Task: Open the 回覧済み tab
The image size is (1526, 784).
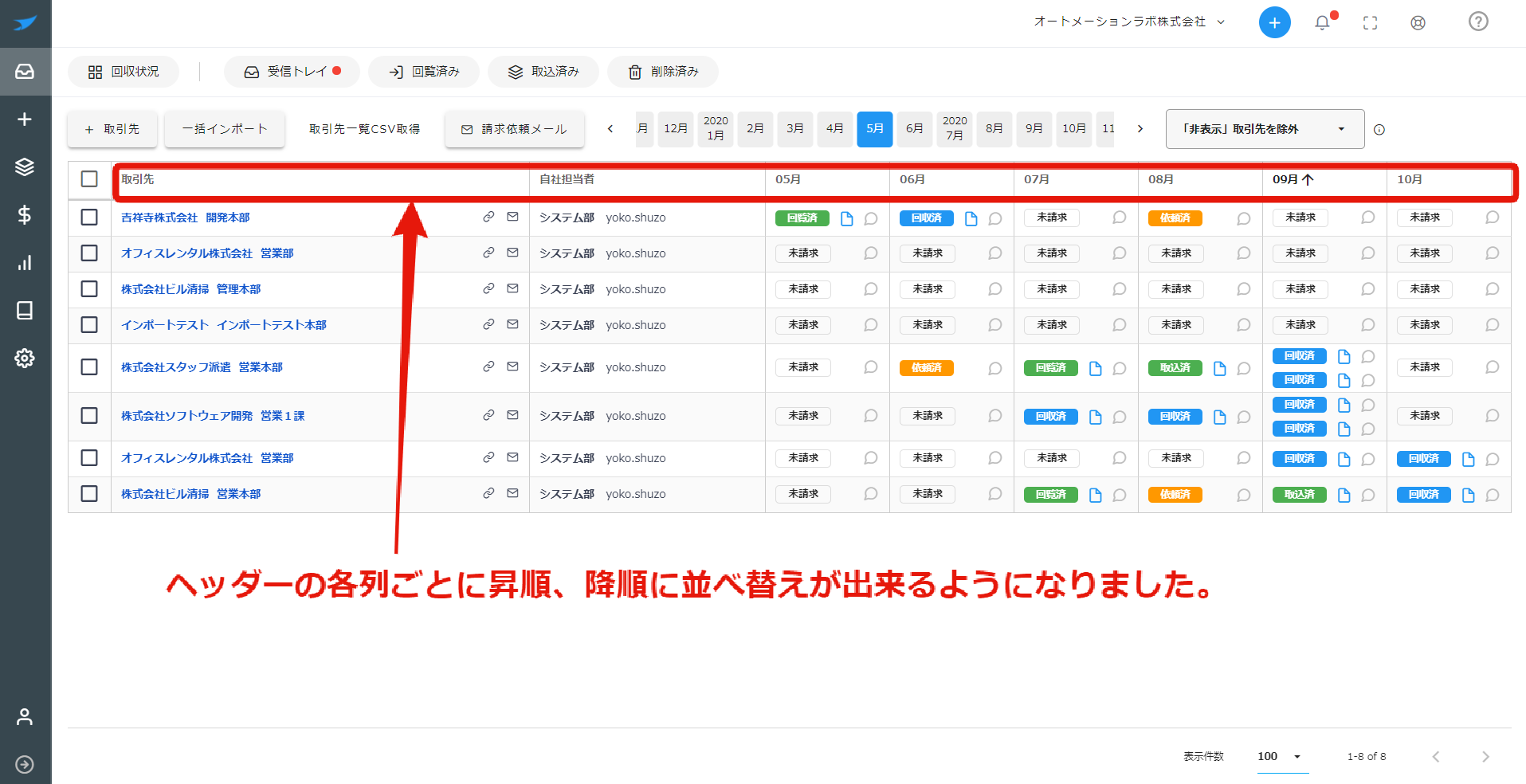Action: point(424,72)
